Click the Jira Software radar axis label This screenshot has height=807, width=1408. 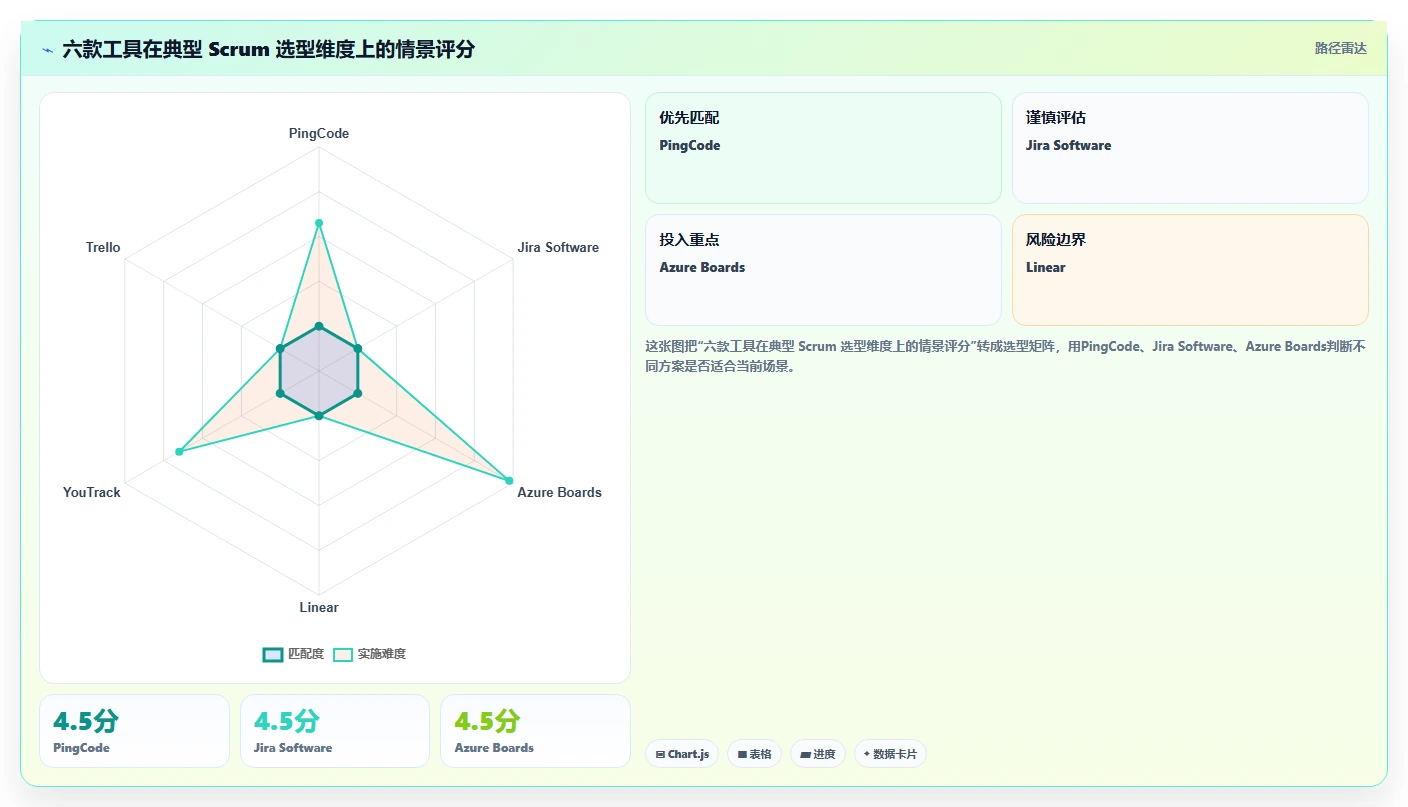[558, 247]
